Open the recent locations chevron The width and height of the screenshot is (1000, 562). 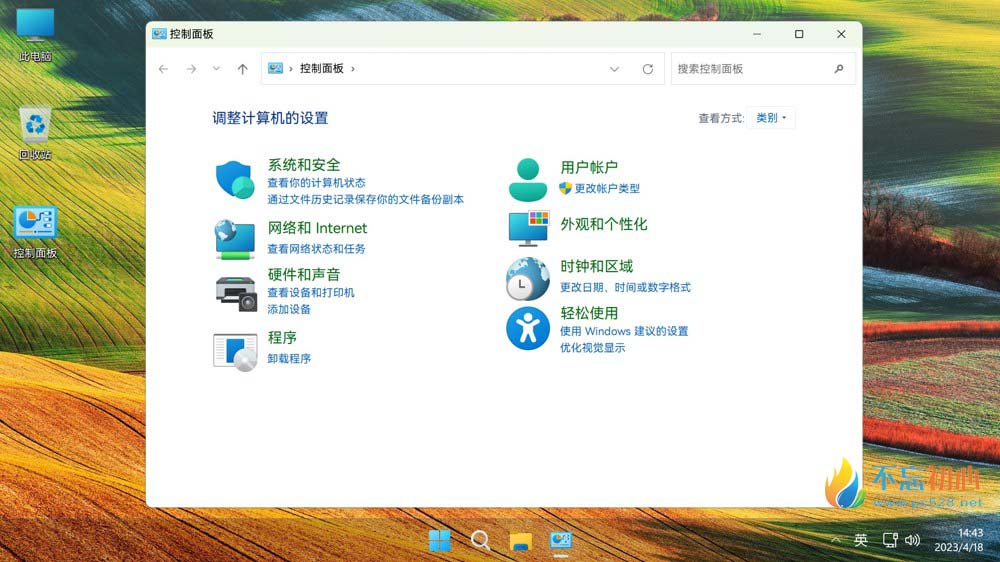[x=217, y=69]
